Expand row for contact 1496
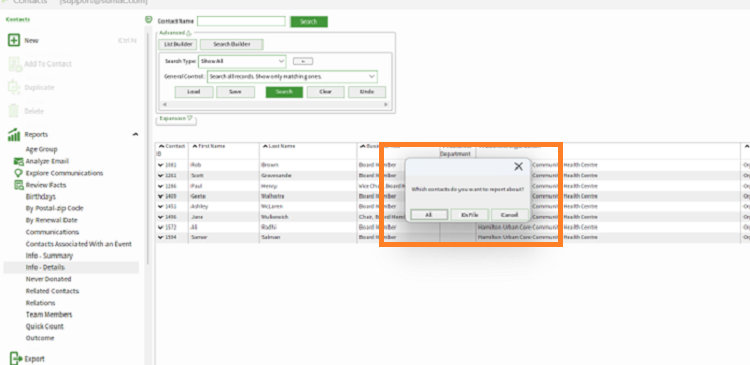Screen dimensions: 750x365 point(160,217)
